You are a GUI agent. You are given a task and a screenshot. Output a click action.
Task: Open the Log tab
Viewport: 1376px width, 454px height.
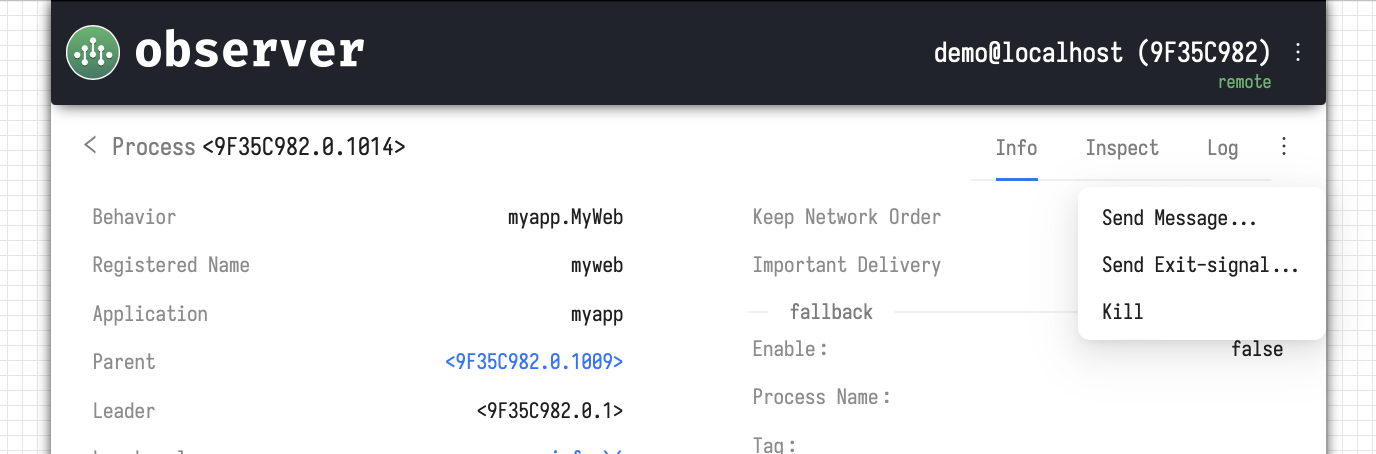1222,148
